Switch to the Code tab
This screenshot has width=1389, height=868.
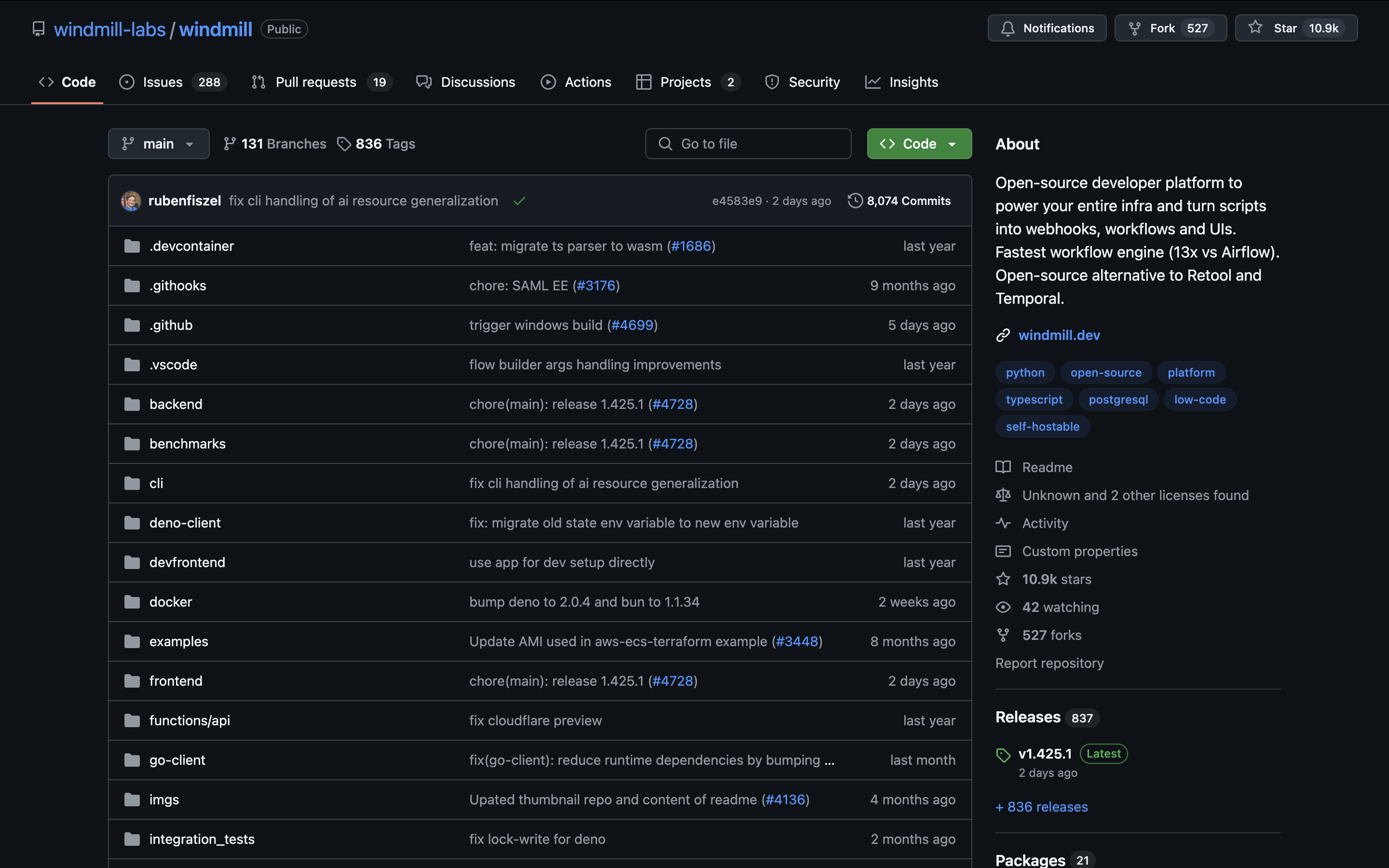click(67, 82)
